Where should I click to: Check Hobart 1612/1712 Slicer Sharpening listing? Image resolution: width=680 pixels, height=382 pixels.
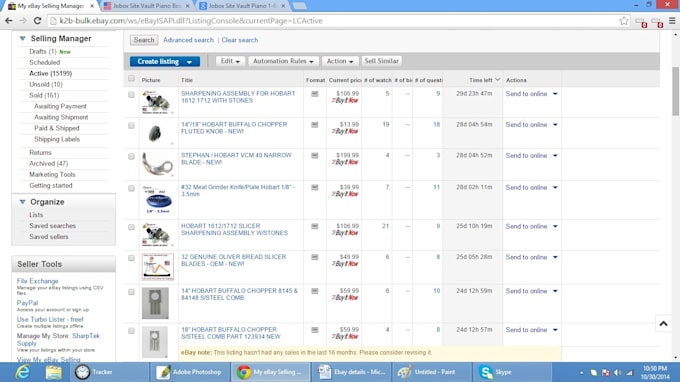click(131, 227)
